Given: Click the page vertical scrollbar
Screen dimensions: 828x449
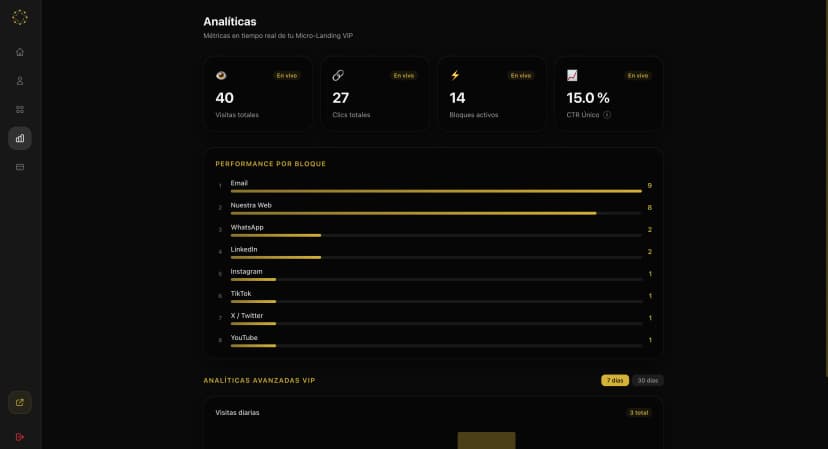Looking at the screenshot, I should (826, 188).
